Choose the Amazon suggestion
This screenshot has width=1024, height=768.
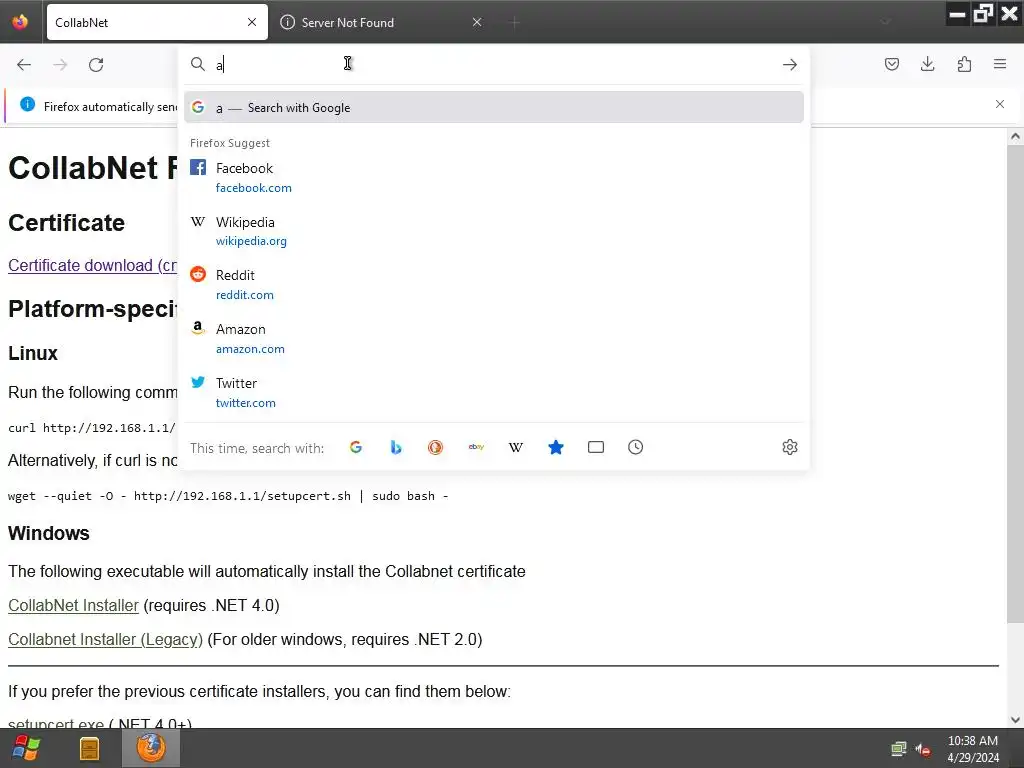494,339
